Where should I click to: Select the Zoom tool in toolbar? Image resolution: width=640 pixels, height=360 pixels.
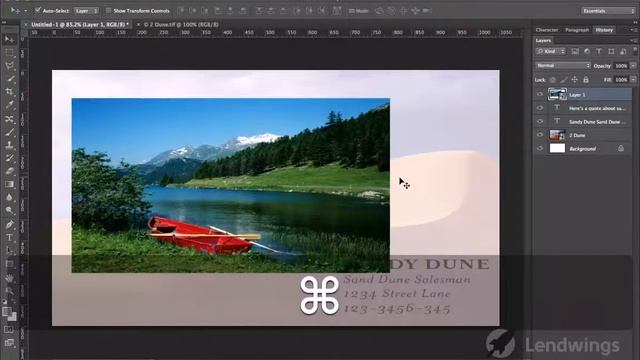9,291
